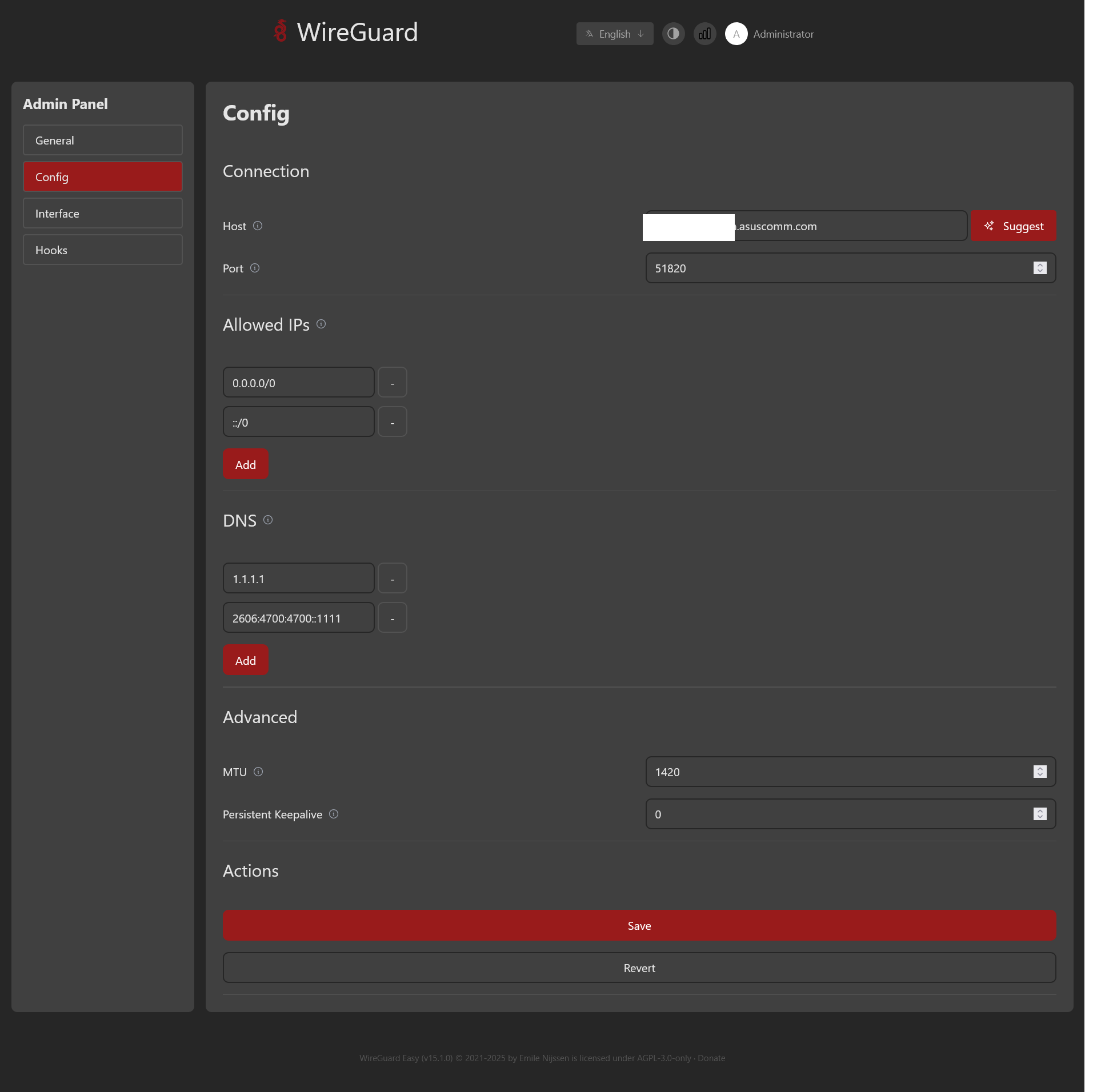Click the MTU info icon

tap(258, 772)
